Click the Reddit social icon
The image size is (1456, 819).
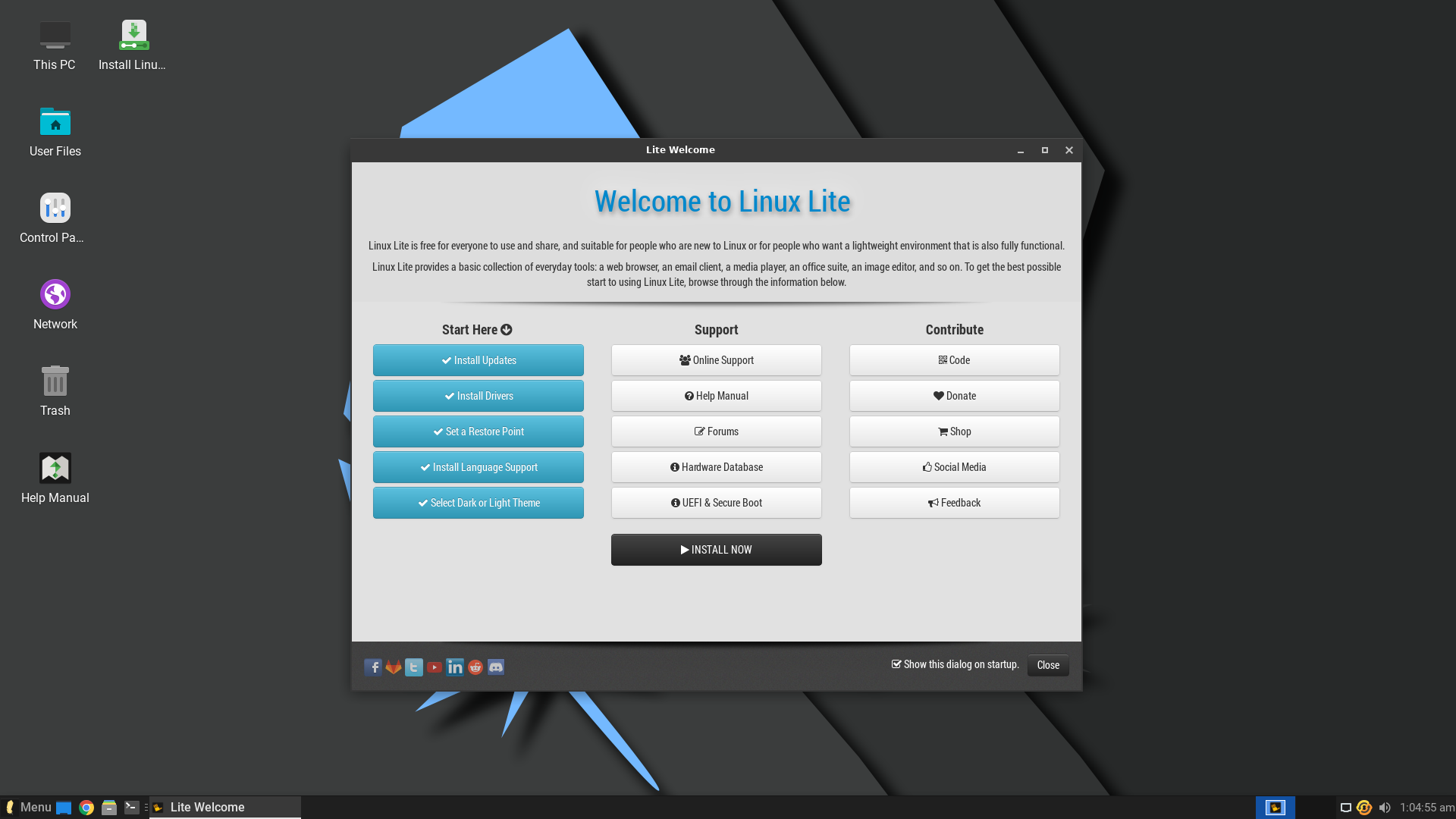[476, 667]
